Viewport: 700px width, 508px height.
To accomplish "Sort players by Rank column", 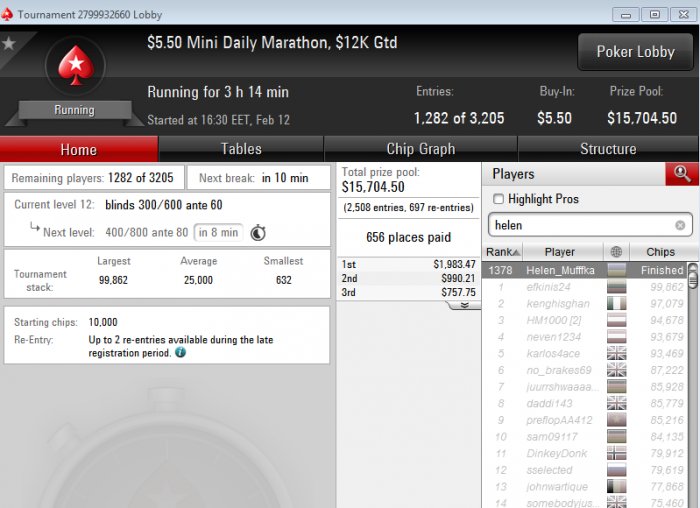I will pos(503,252).
